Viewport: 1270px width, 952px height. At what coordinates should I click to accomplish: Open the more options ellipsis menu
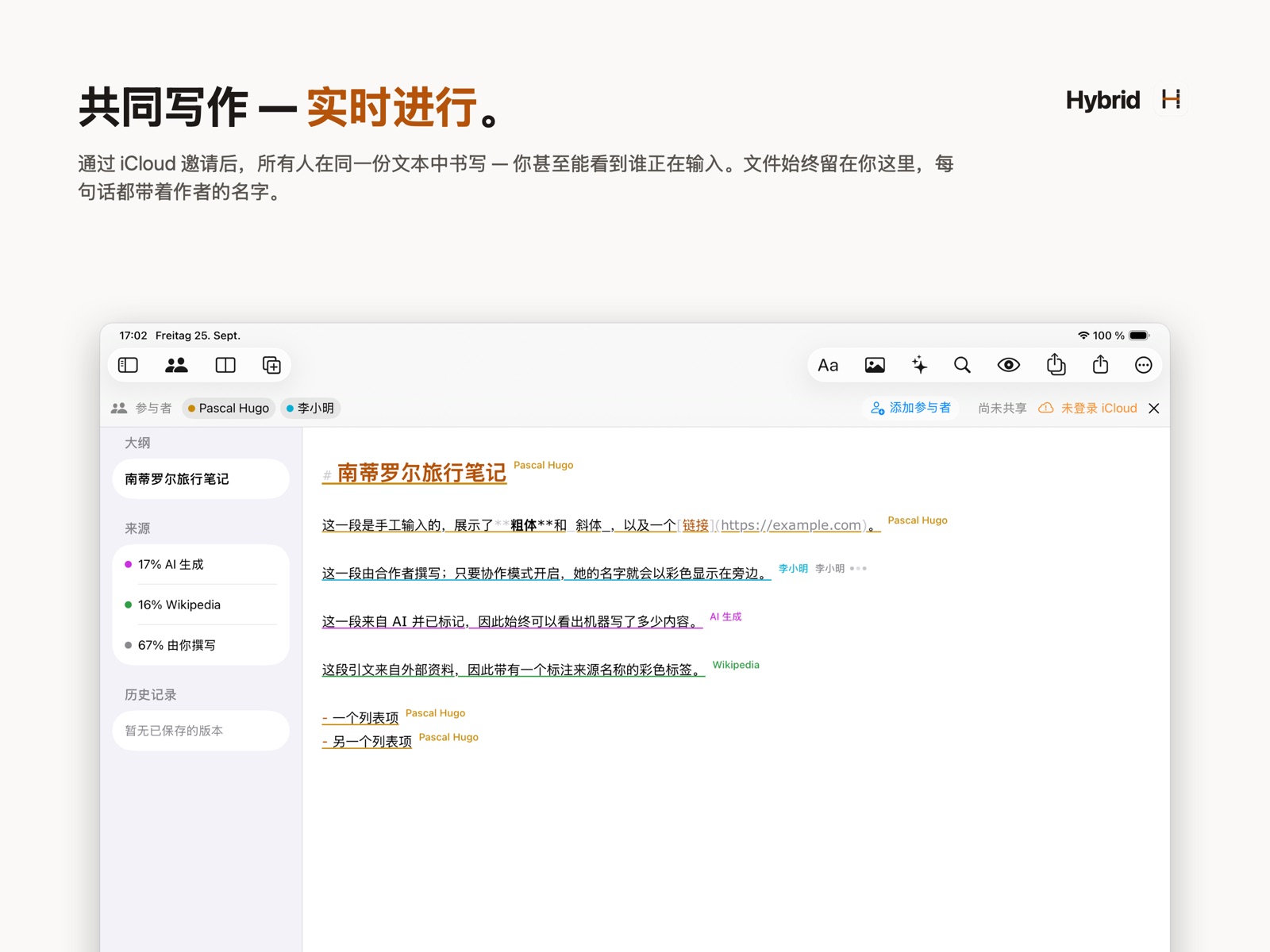click(x=1144, y=365)
